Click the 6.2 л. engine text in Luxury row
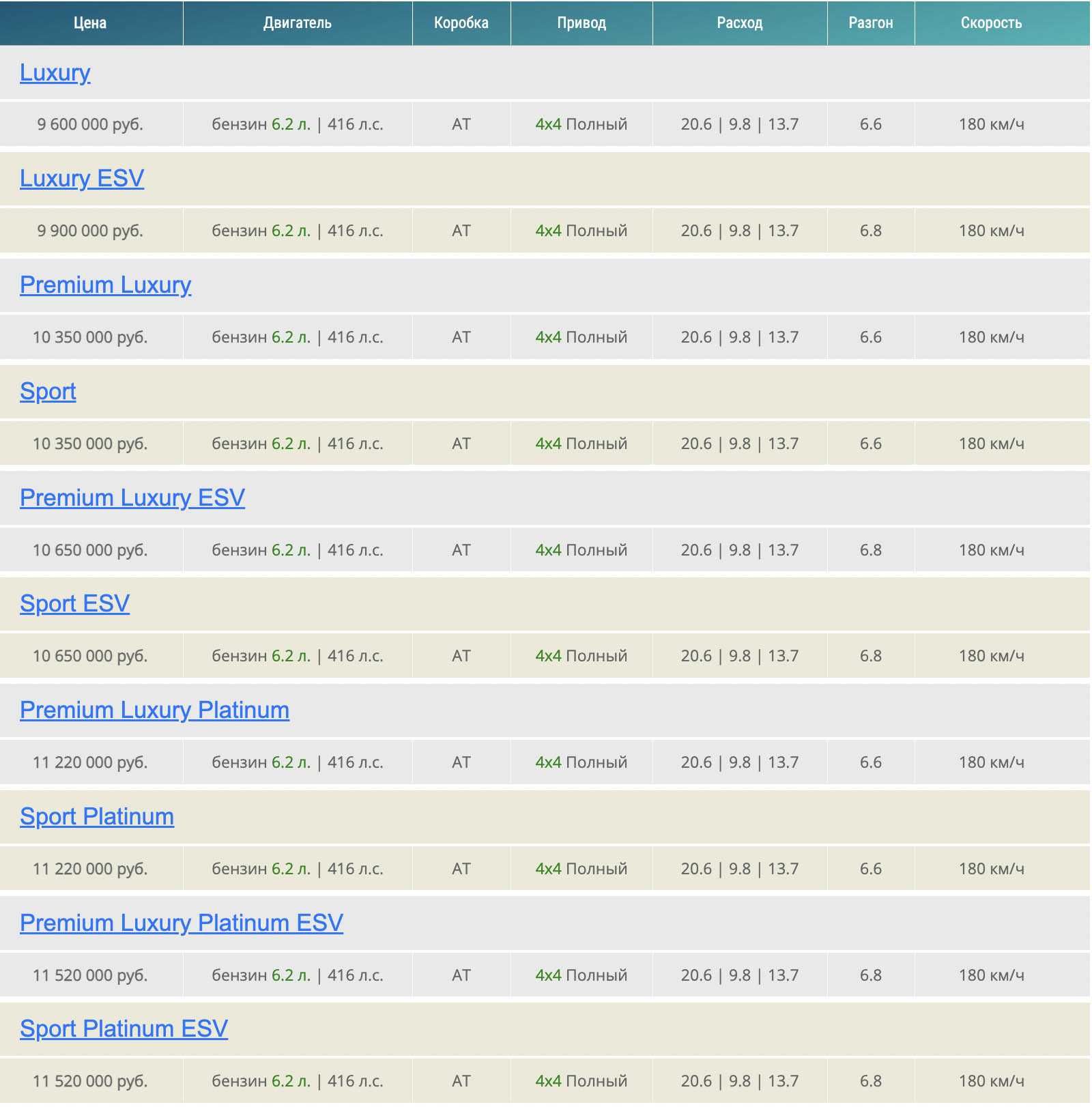Image resolution: width=1092 pixels, height=1107 pixels. (291, 124)
